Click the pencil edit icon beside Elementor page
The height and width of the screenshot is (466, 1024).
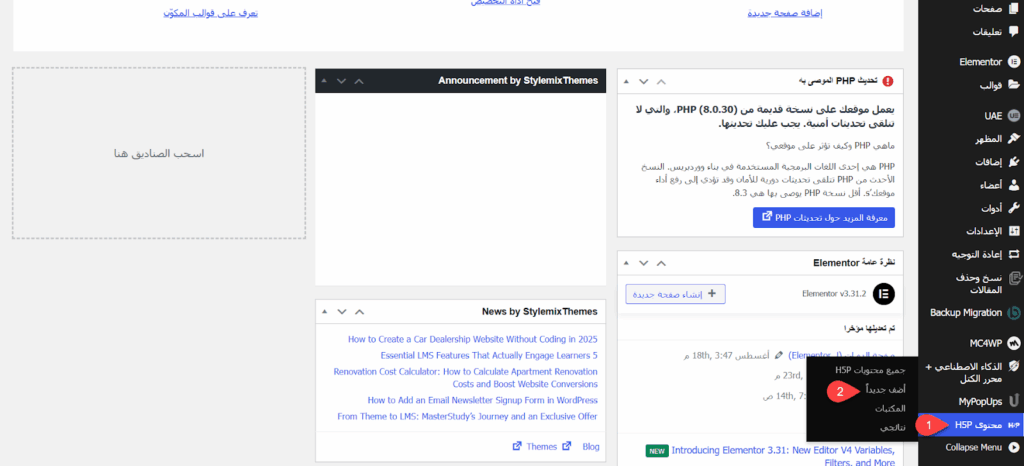778,356
